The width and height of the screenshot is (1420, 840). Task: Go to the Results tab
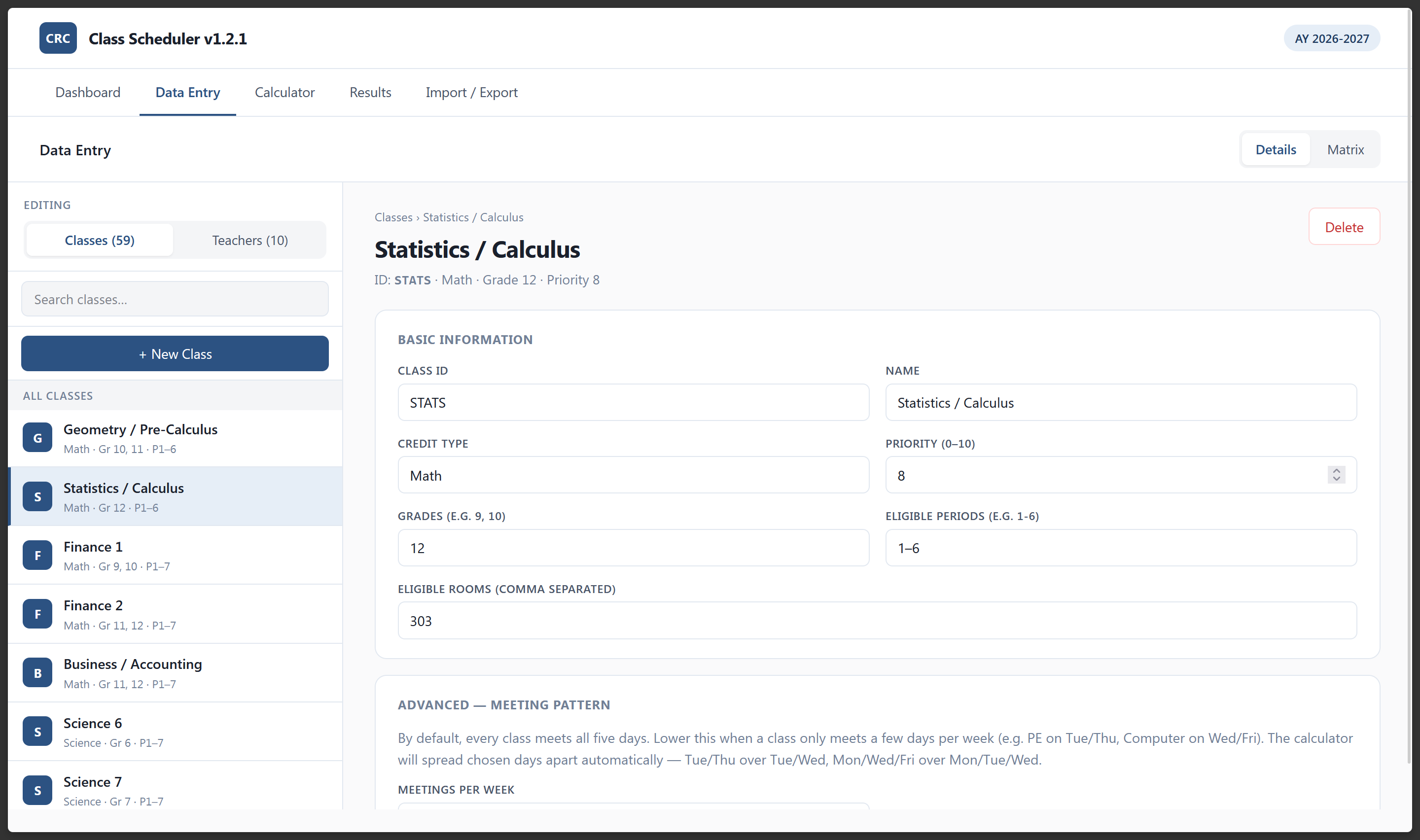(x=370, y=92)
